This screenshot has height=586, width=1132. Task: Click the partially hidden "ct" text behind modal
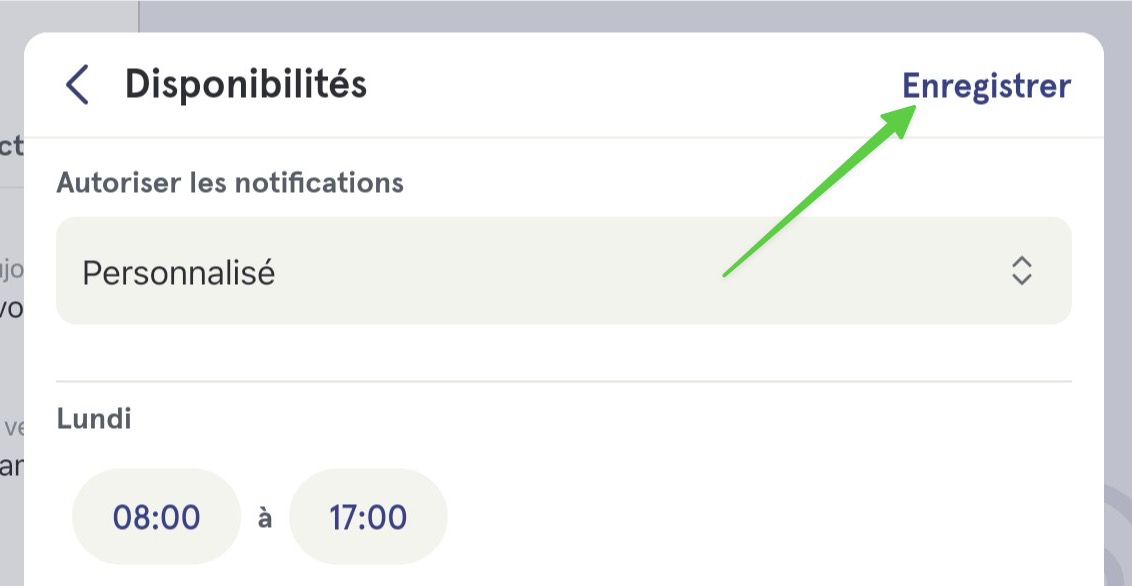(12, 145)
